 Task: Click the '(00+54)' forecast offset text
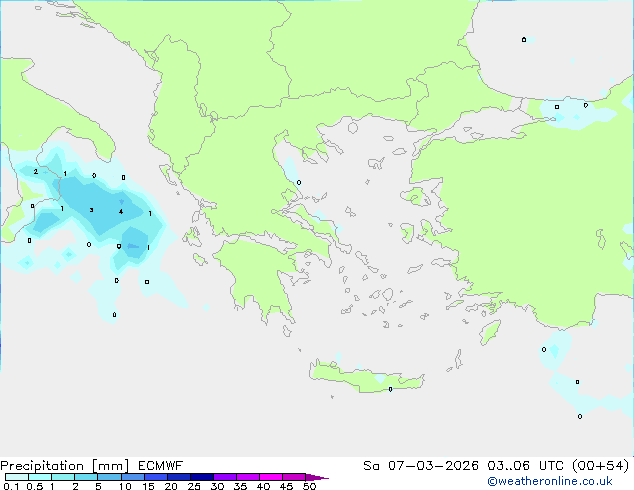(x=600, y=466)
